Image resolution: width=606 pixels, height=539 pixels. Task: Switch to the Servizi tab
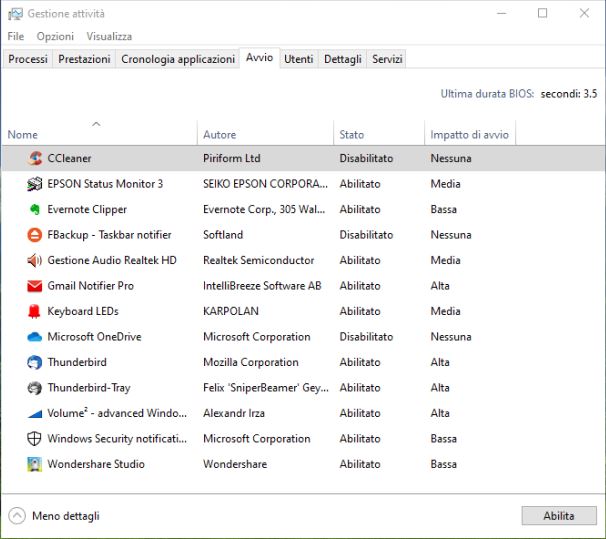pyautogui.click(x=387, y=59)
